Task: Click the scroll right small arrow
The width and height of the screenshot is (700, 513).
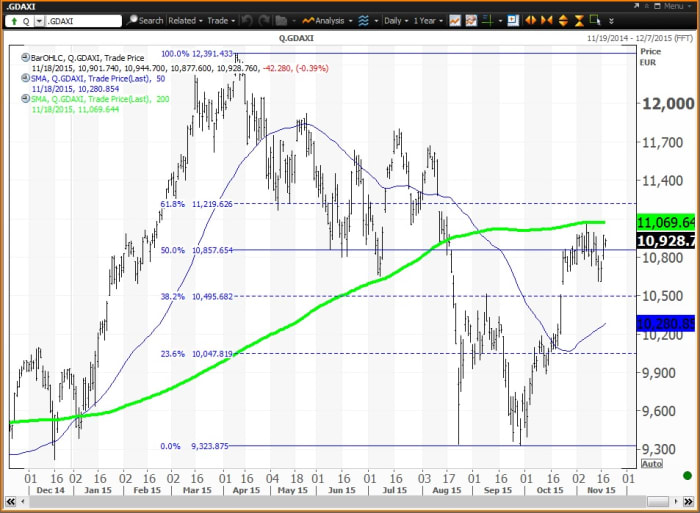Action: 676,501
